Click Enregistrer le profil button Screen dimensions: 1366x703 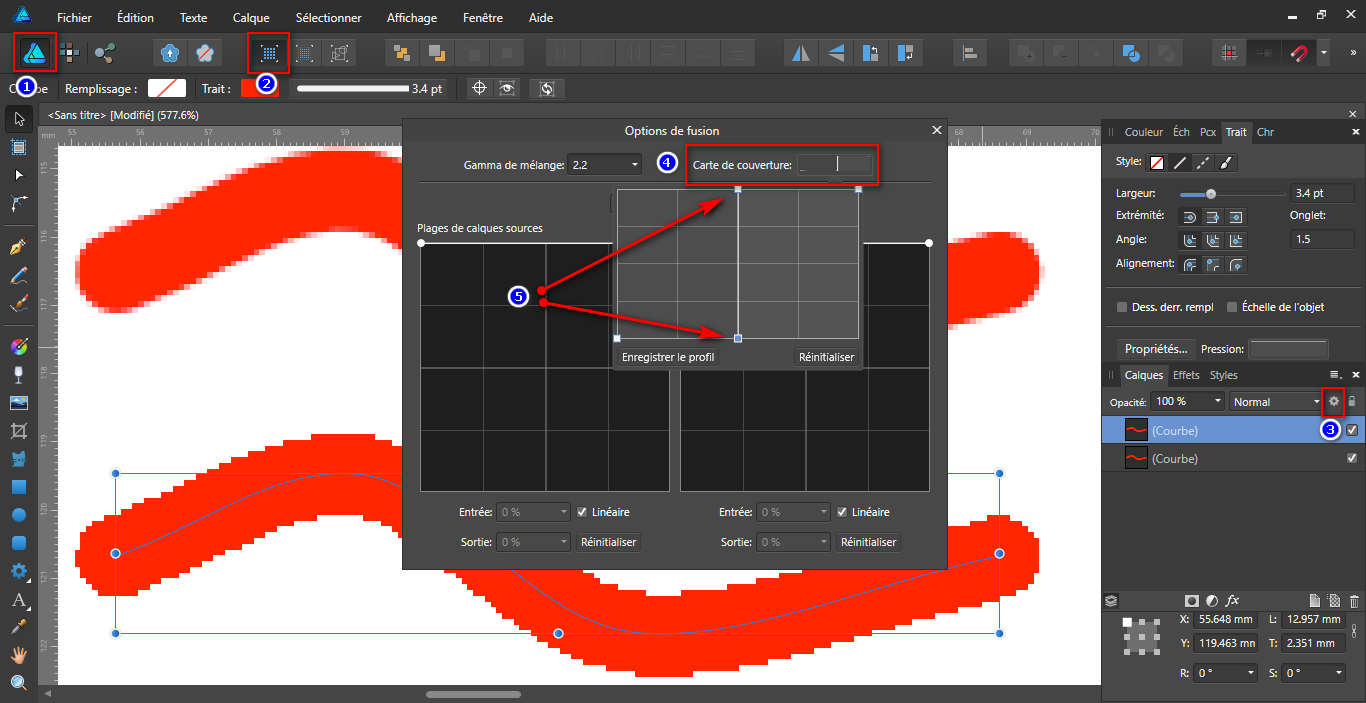(x=668, y=357)
